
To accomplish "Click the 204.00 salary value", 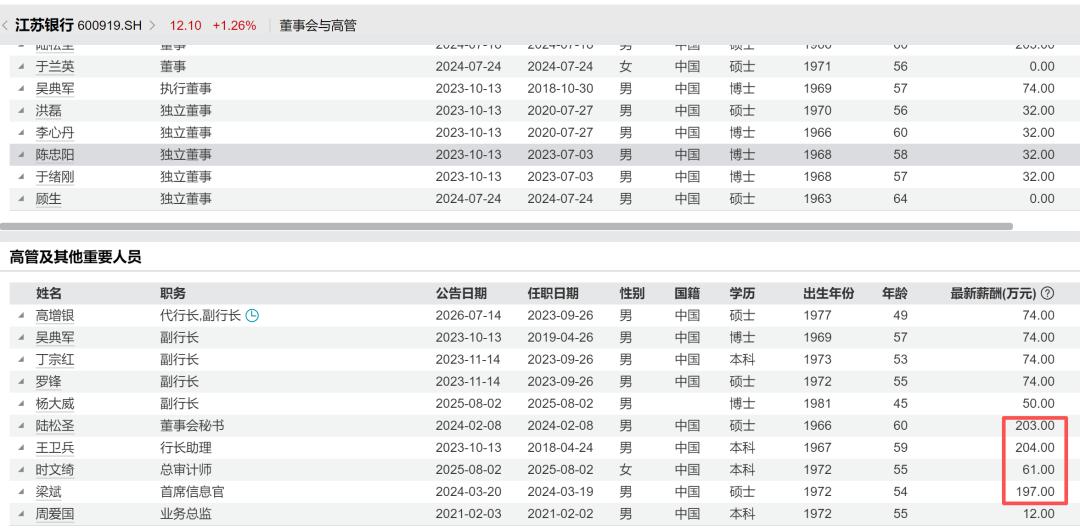I will point(1035,448).
